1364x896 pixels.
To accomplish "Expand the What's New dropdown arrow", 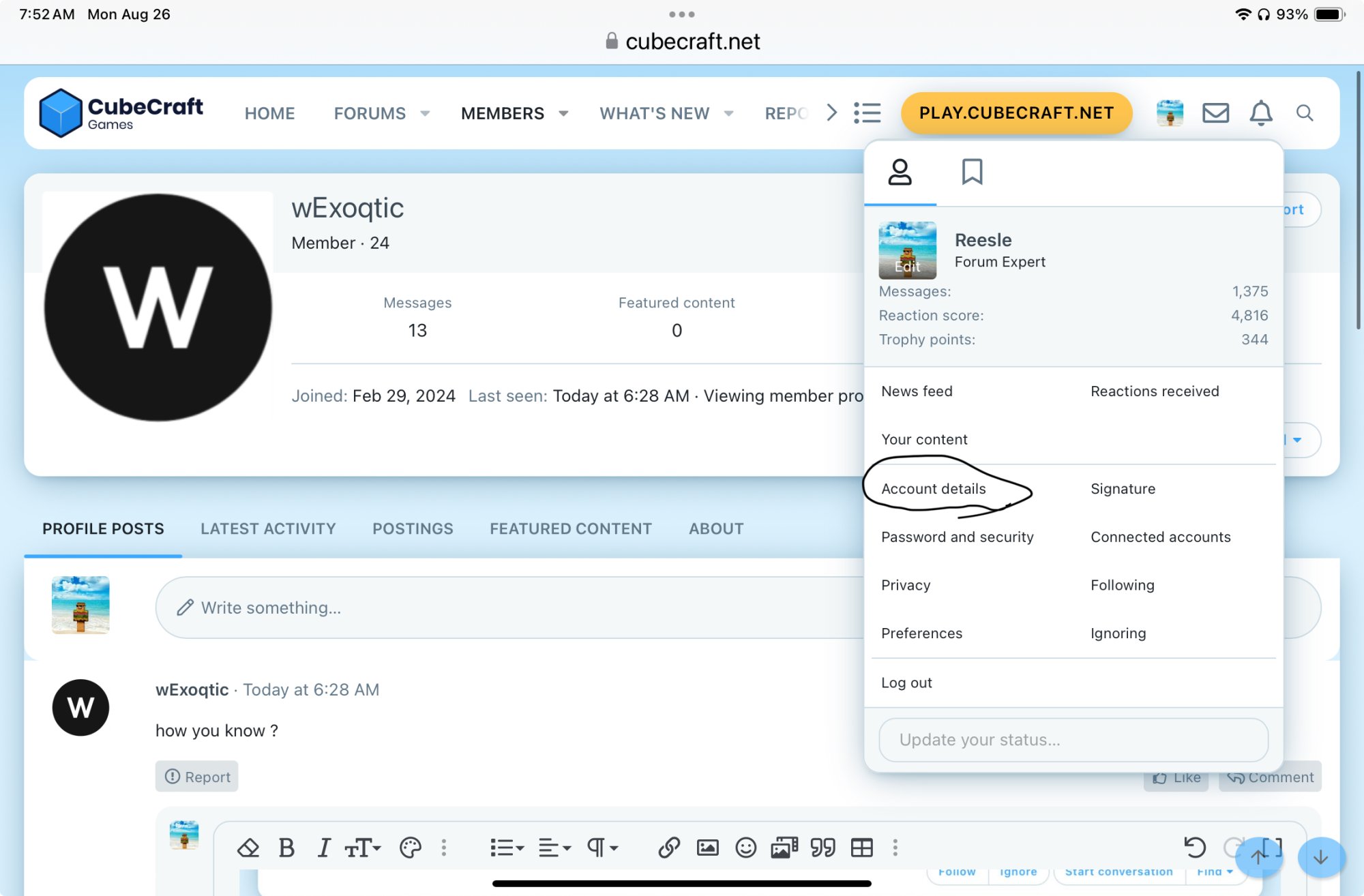I will point(728,113).
